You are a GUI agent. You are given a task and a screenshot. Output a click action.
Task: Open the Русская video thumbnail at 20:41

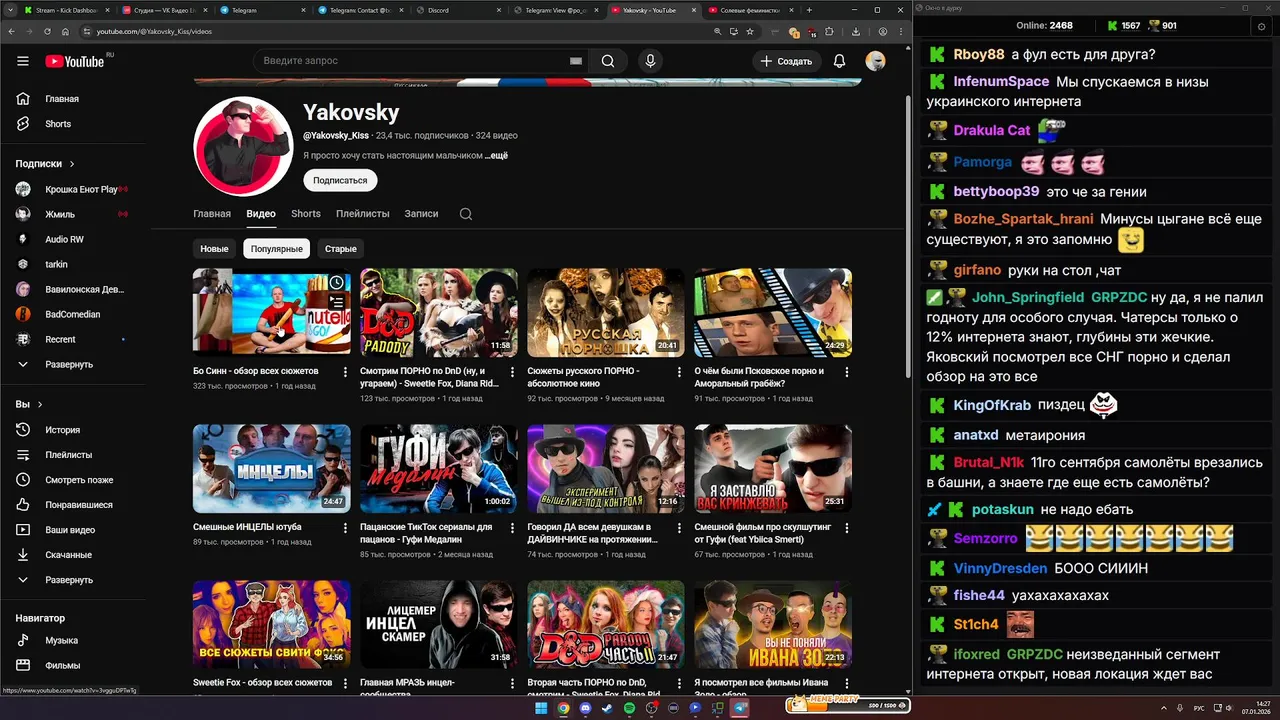click(x=606, y=312)
